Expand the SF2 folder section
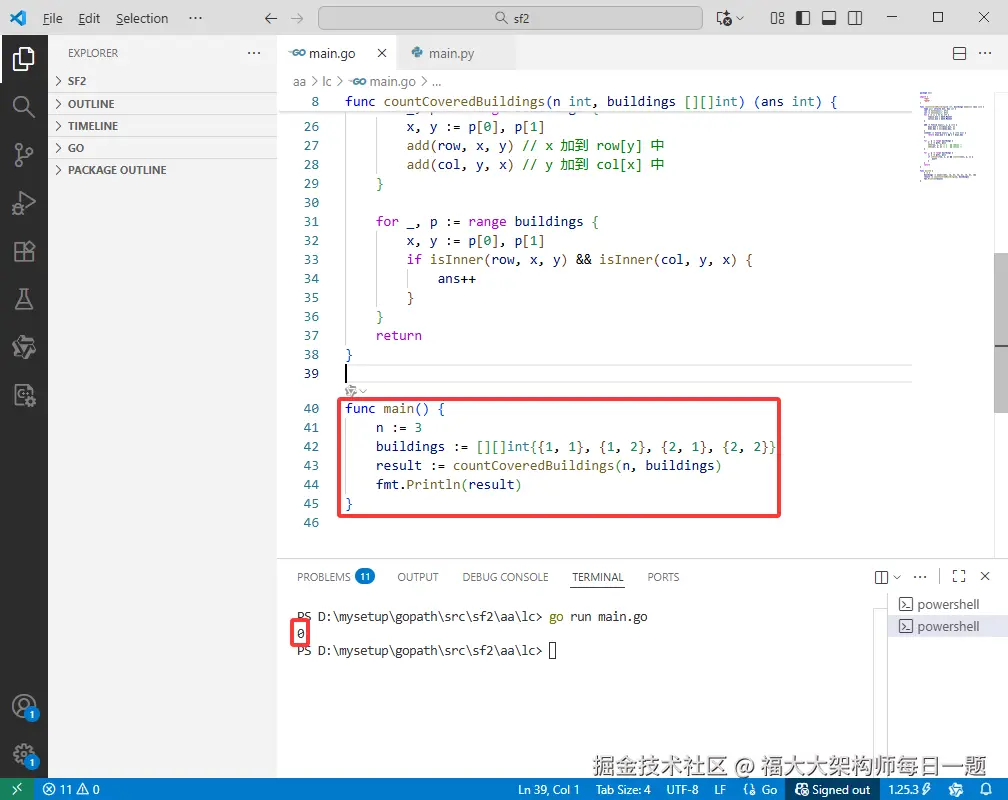 [x=163, y=81]
